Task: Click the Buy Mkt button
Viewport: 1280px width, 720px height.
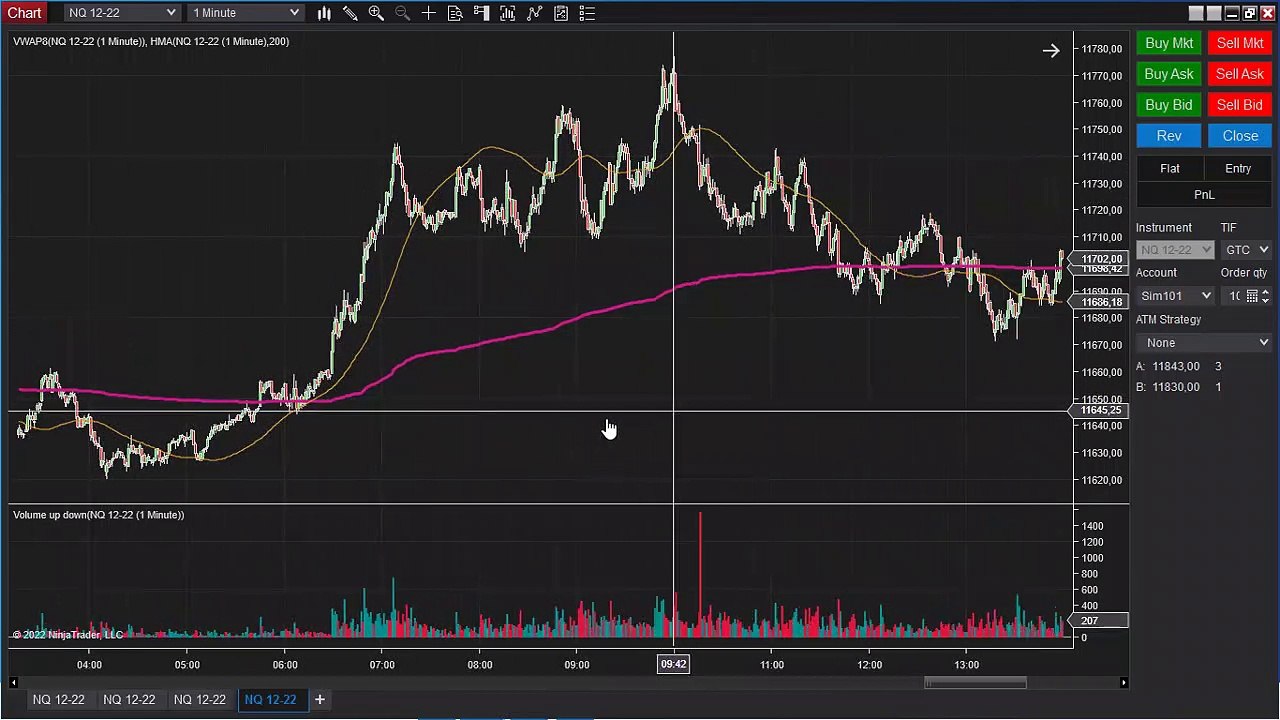Action: [1169, 43]
